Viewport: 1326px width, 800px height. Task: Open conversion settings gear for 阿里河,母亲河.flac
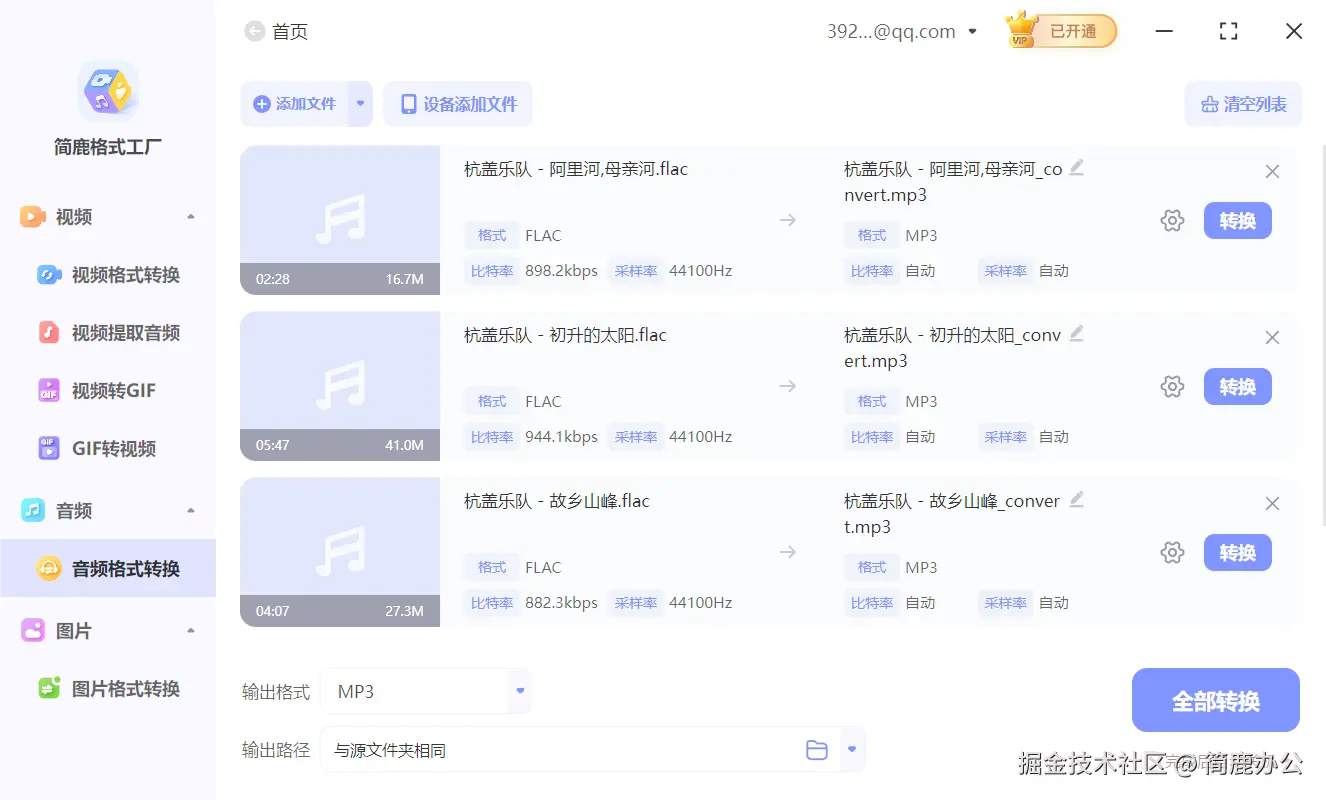pos(1172,220)
